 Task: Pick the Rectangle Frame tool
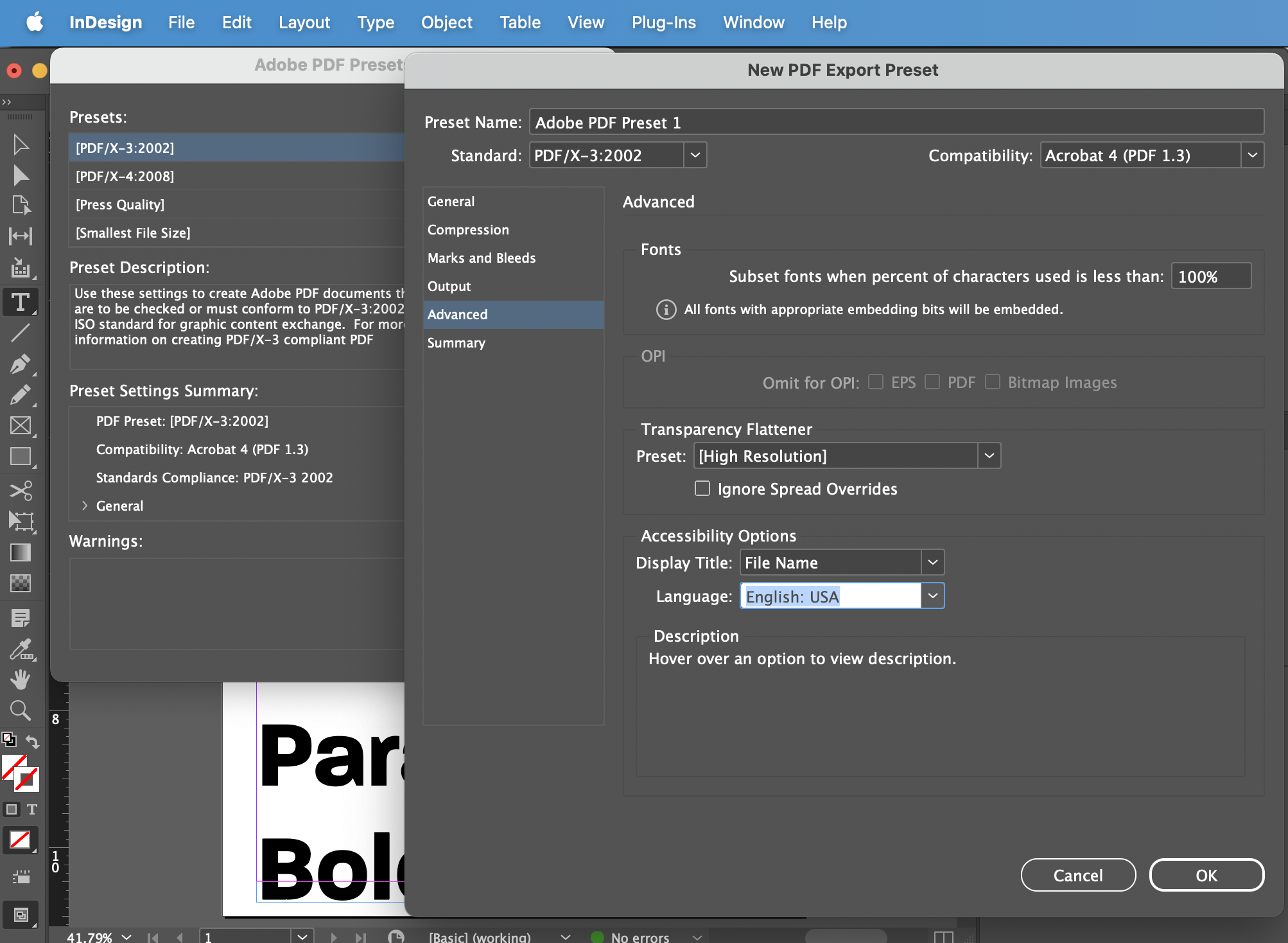pos(21,426)
